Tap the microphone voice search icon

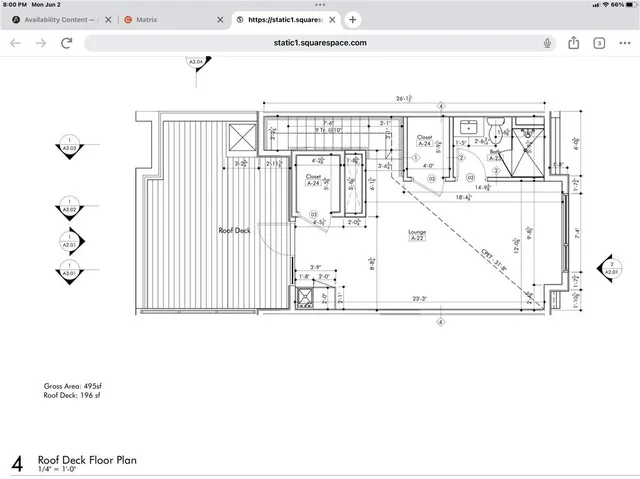548,43
